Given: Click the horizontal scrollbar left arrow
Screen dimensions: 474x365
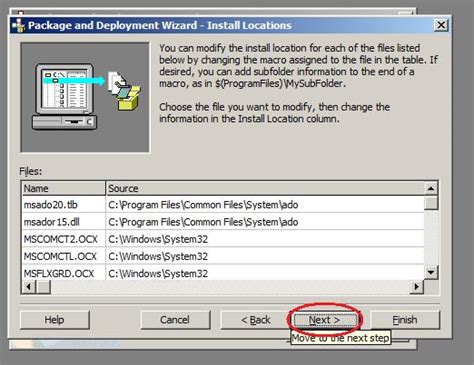Looking at the screenshot, I should coord(29,287).
